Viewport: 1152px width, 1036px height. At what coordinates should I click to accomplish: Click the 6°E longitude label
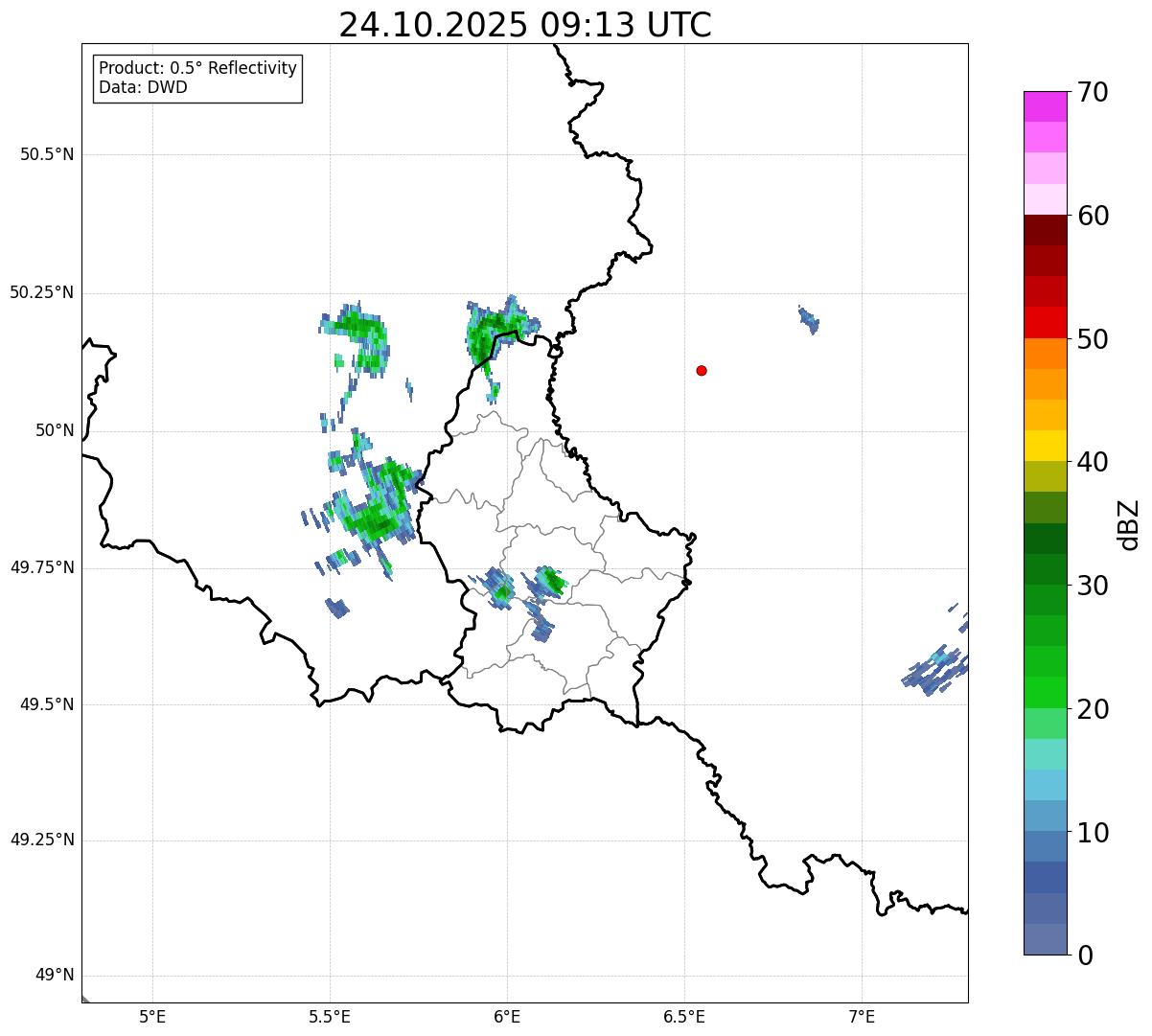(507, 1016)
